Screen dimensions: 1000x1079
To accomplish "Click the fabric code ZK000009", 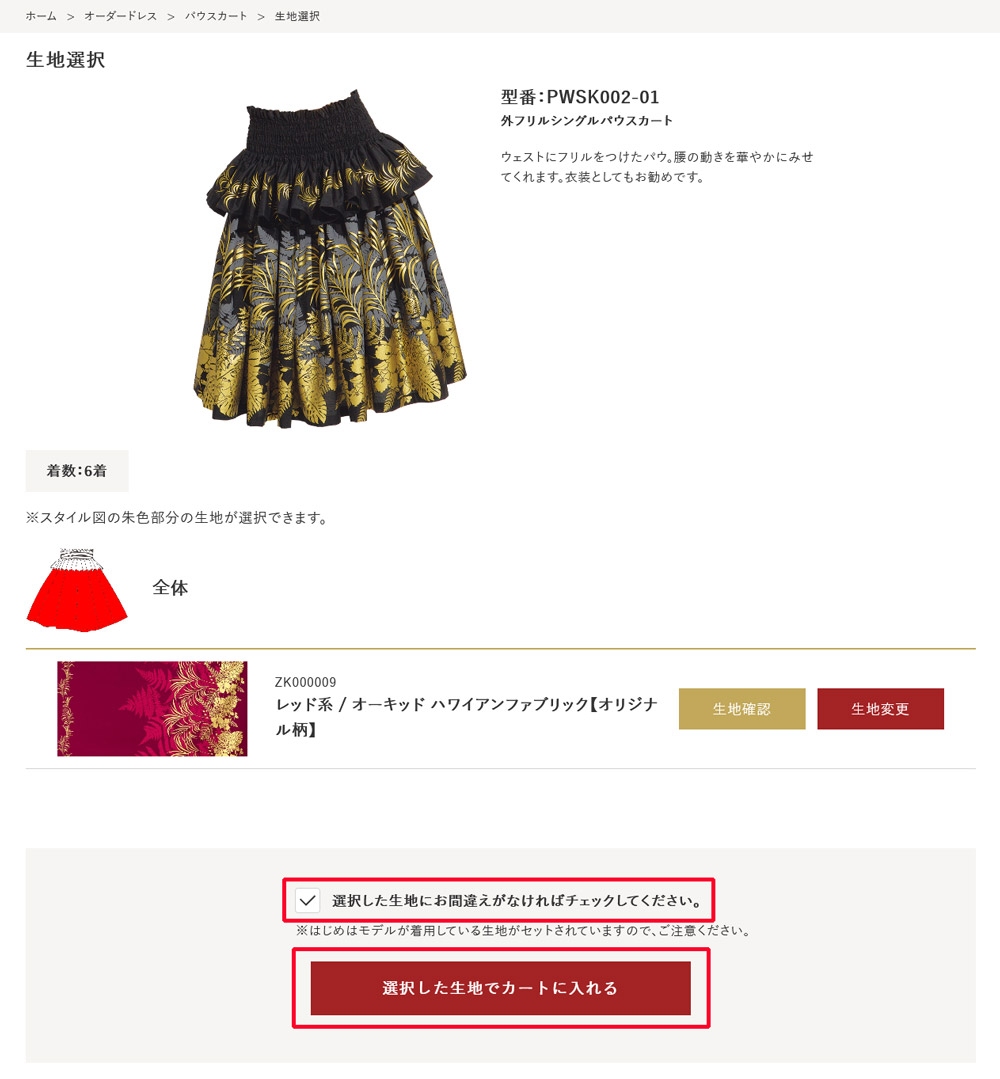I will (306, 682).
